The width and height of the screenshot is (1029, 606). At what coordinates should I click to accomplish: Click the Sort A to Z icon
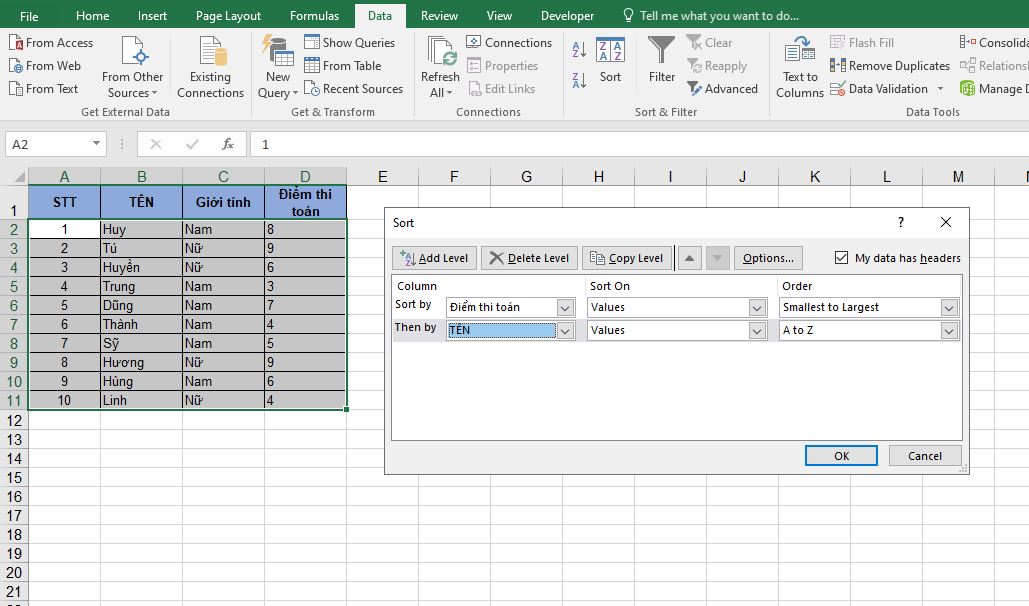pos(580,49)
